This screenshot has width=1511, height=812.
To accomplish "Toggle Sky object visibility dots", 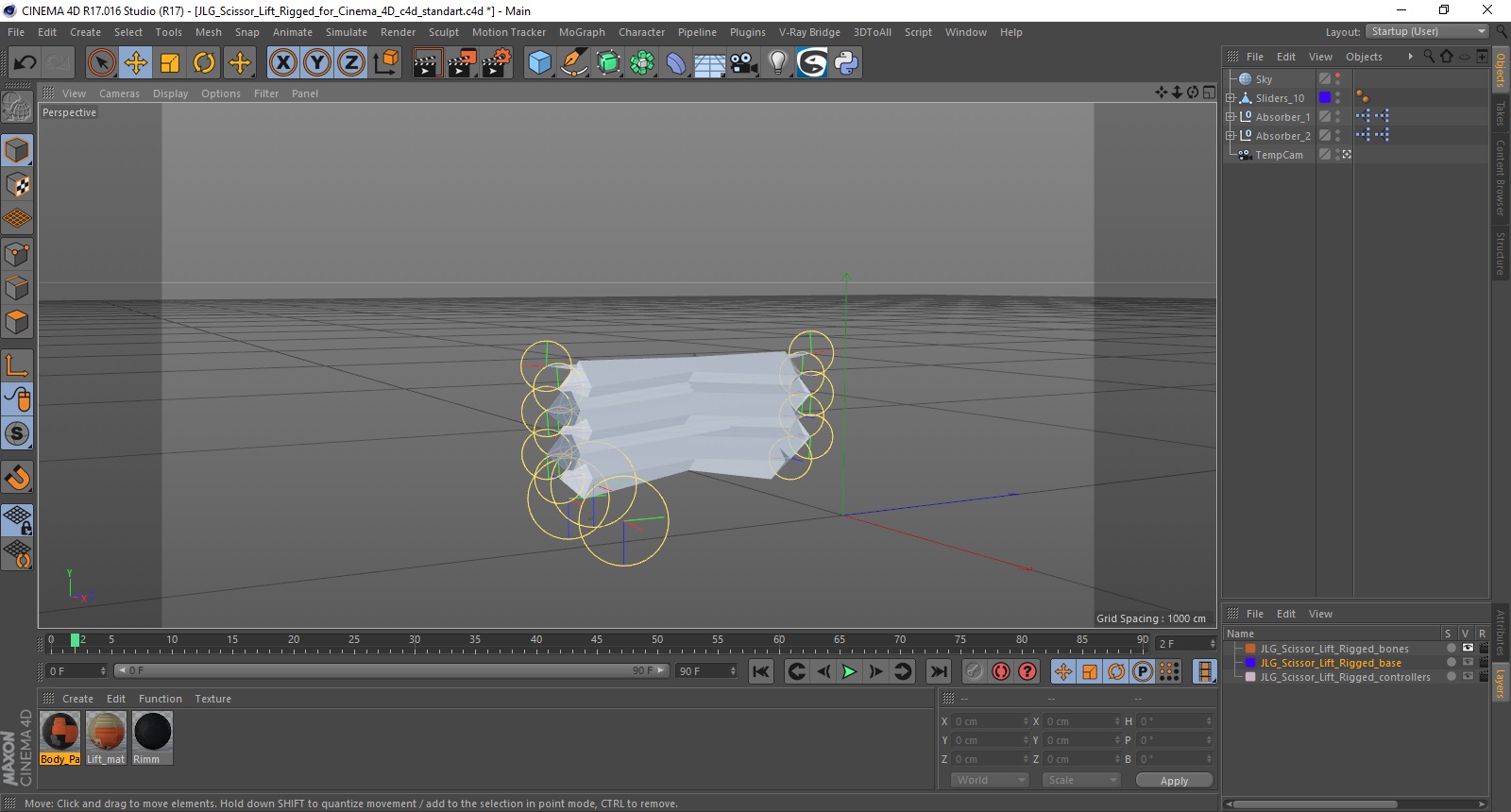I will [1338, 79].
